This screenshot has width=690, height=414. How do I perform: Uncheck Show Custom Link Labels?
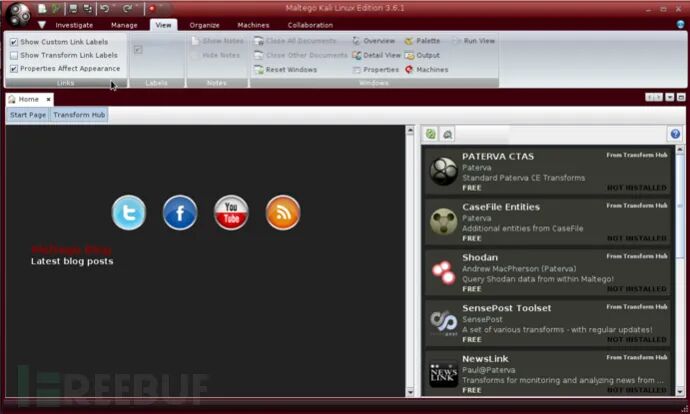(59, 42)
